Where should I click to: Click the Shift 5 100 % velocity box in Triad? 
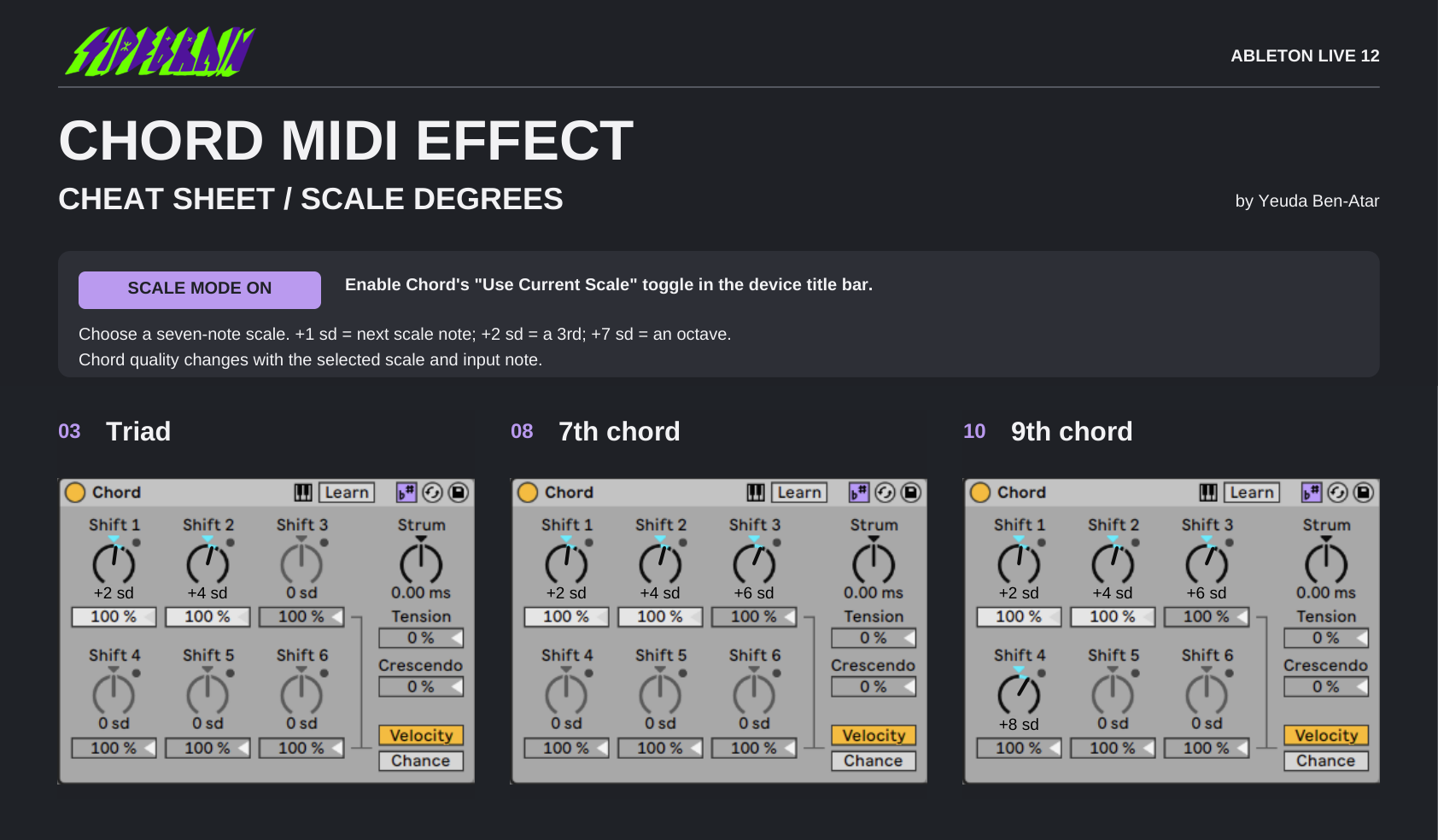coord(208,748)
